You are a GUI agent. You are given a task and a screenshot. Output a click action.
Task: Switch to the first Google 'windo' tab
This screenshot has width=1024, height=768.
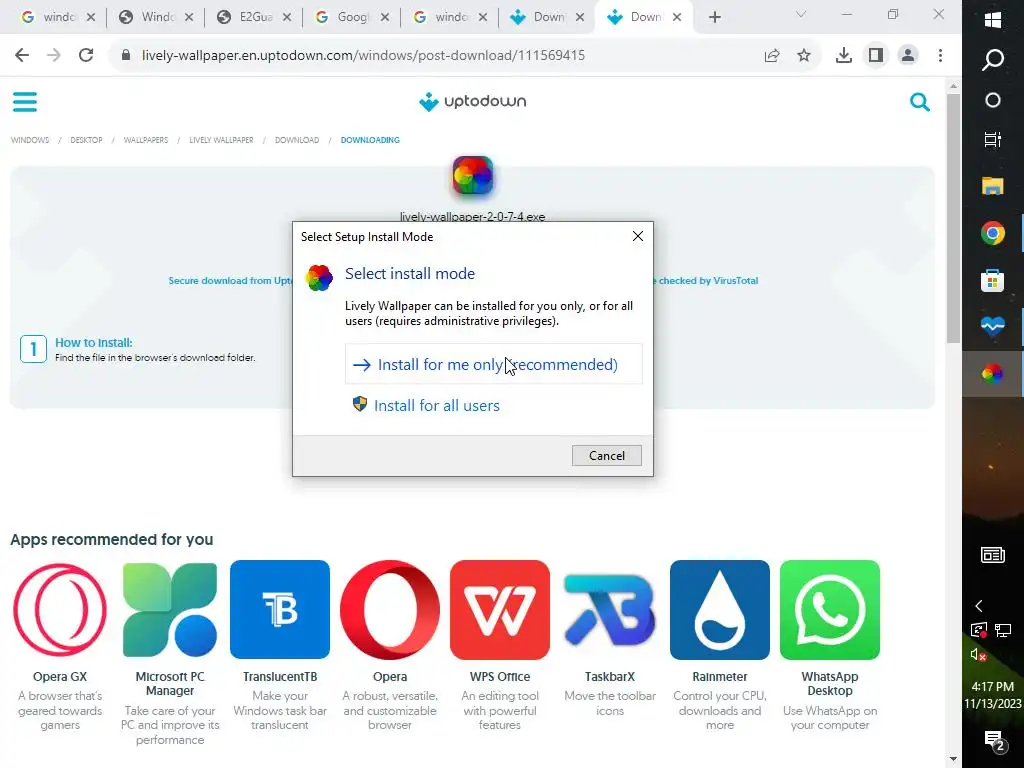click(x=57, y=17)
